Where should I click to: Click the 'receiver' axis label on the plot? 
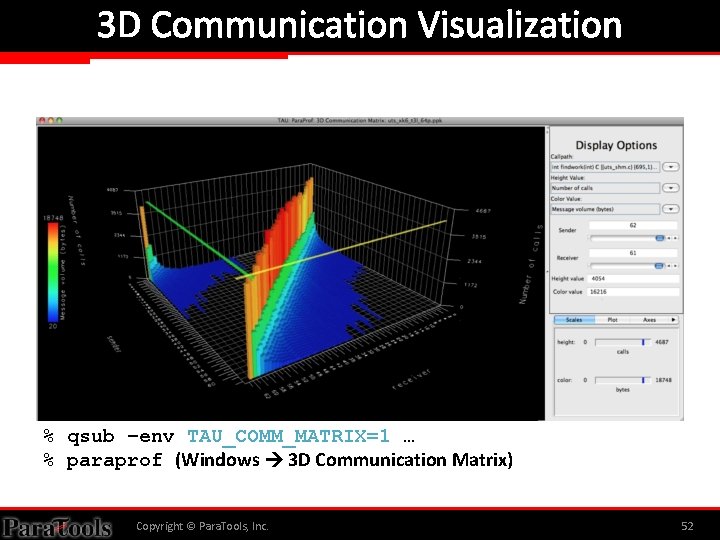412,379
